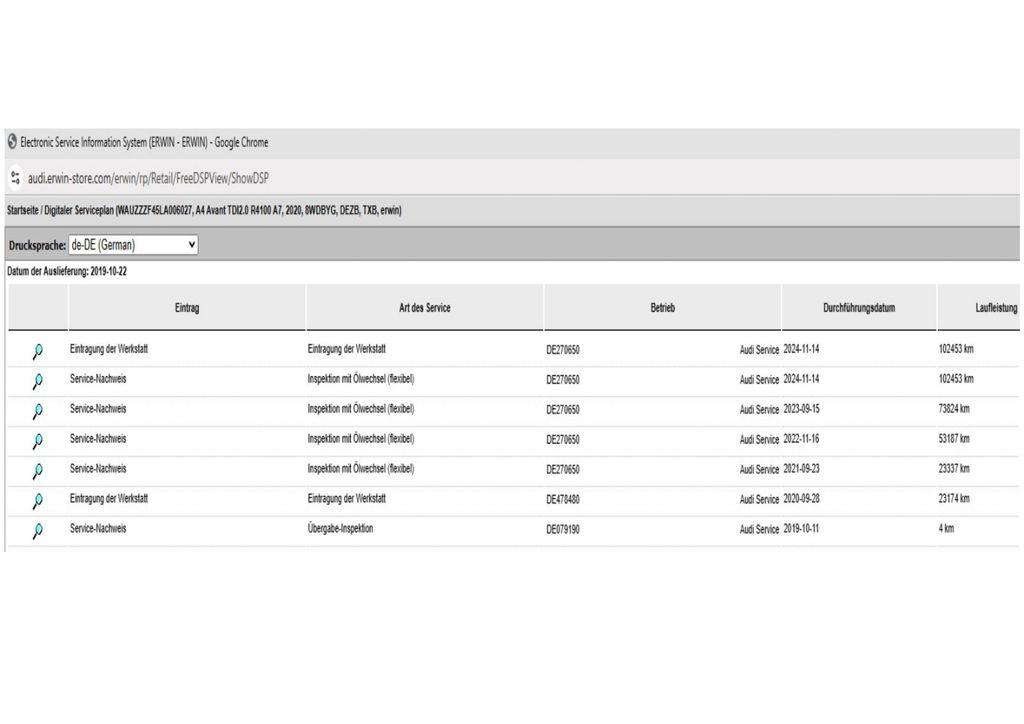Click Durchführungsdatum column header
This screenshot has width=1024, height=724.
pos(858,308)
